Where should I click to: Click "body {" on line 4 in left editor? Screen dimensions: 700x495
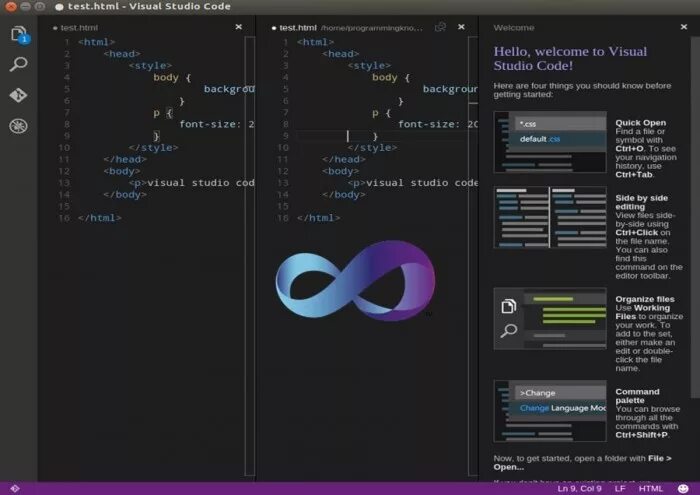point(172,78)
